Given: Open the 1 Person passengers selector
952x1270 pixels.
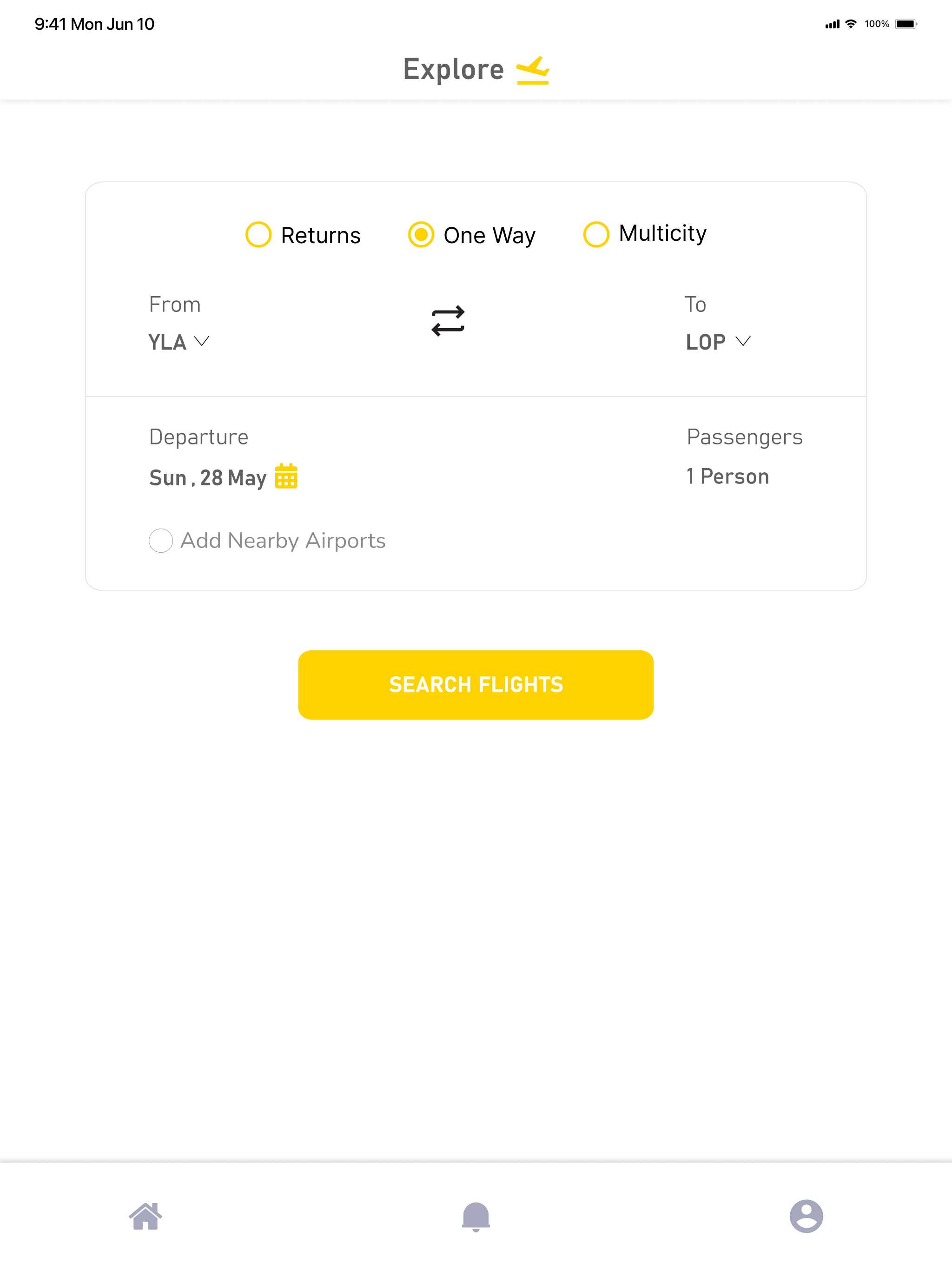Looking at the screenshot, I should [727, 476].
